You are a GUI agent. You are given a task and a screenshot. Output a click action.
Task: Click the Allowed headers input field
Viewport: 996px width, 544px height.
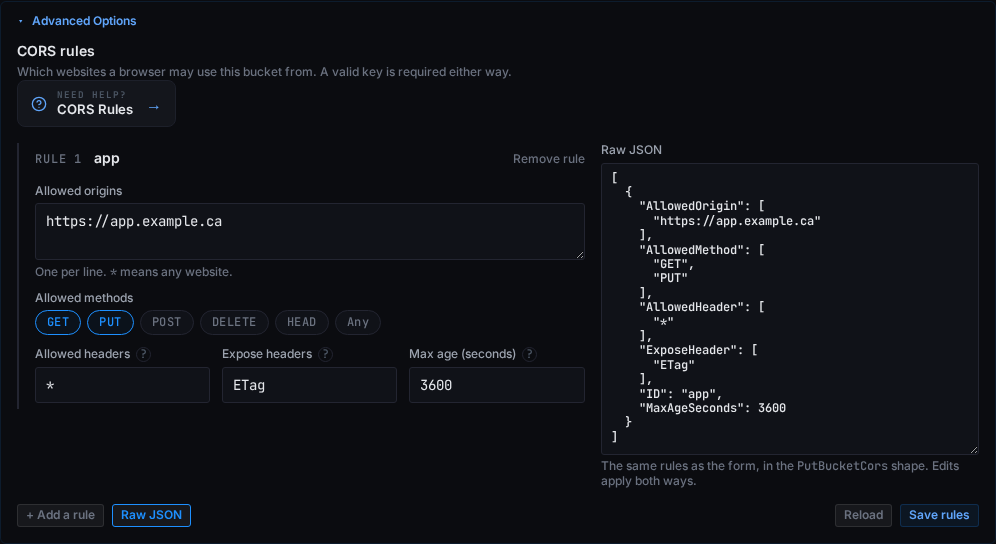[x=122, y=384]
